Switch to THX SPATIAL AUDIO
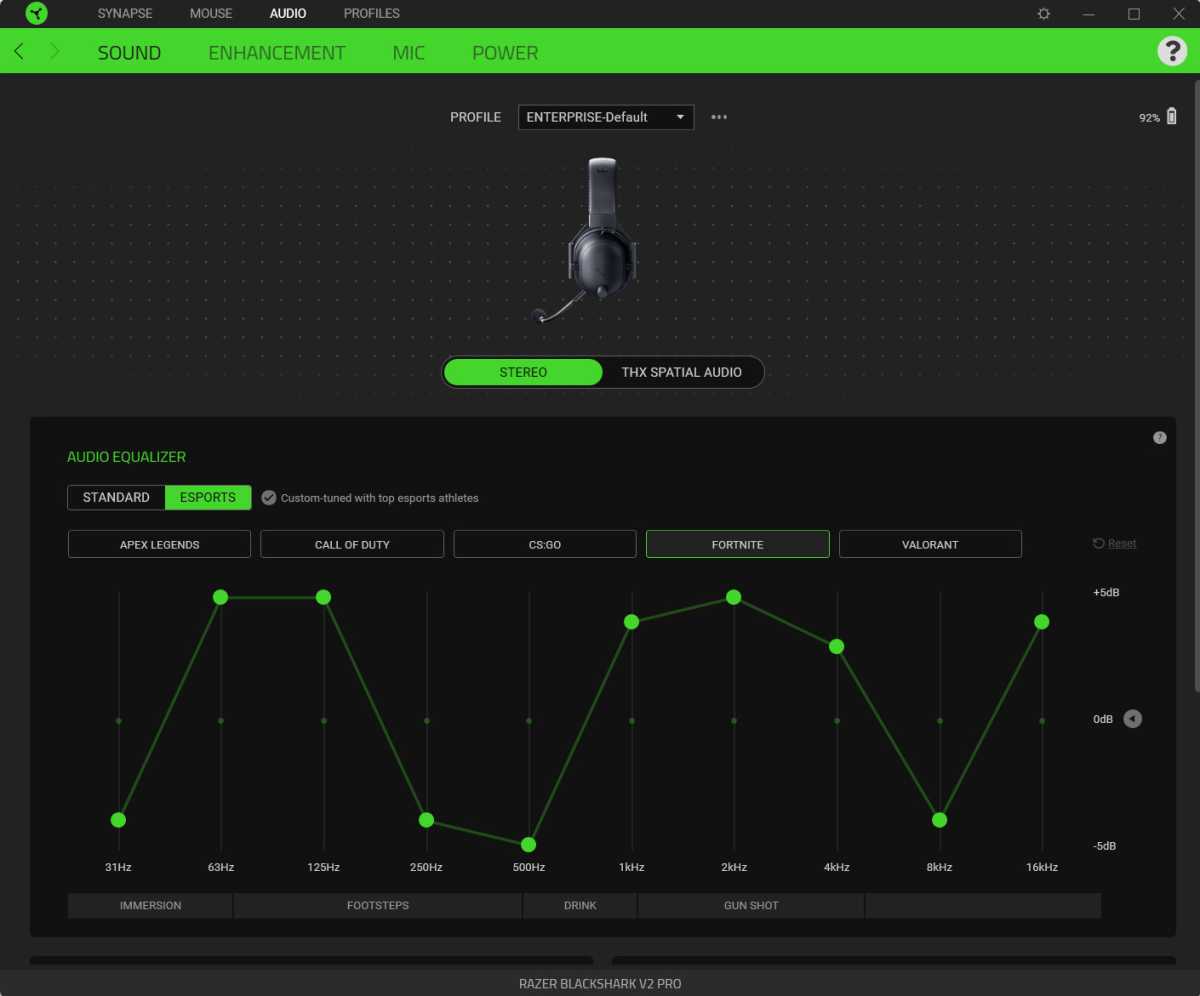Screen dimensions: 1200x996 (x=682, y=372)
